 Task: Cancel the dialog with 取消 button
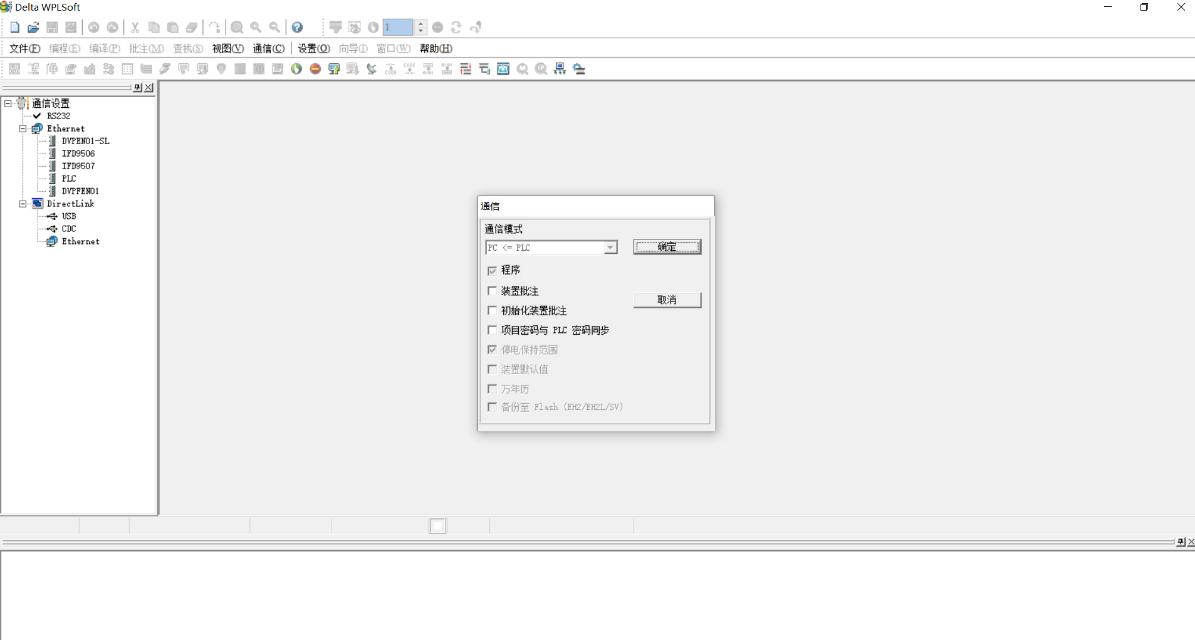point(667,299)
